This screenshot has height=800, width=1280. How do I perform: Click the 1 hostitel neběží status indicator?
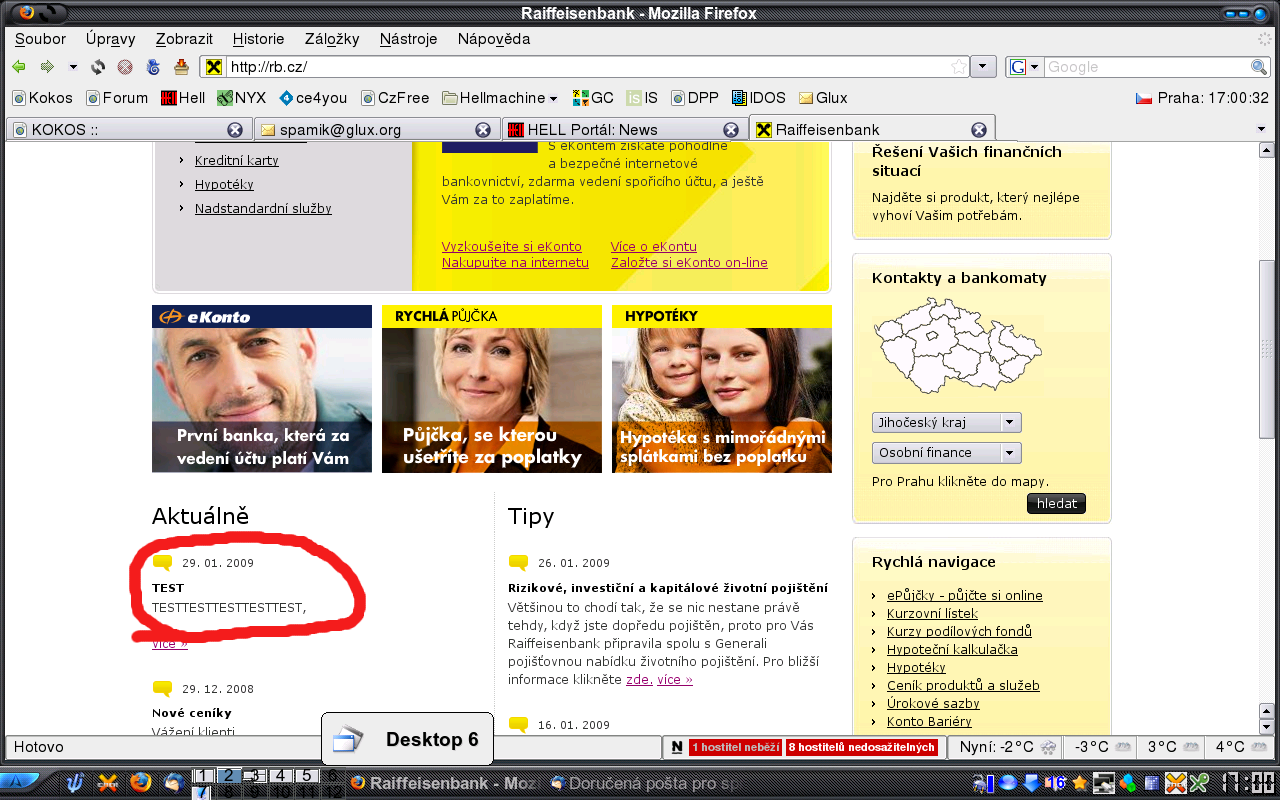coord(735,747)
